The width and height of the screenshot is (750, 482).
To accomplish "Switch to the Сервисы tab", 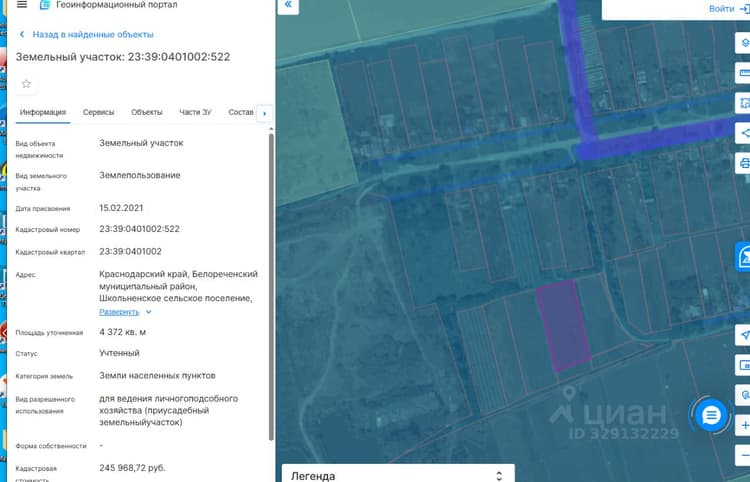I will coord(99,112).
